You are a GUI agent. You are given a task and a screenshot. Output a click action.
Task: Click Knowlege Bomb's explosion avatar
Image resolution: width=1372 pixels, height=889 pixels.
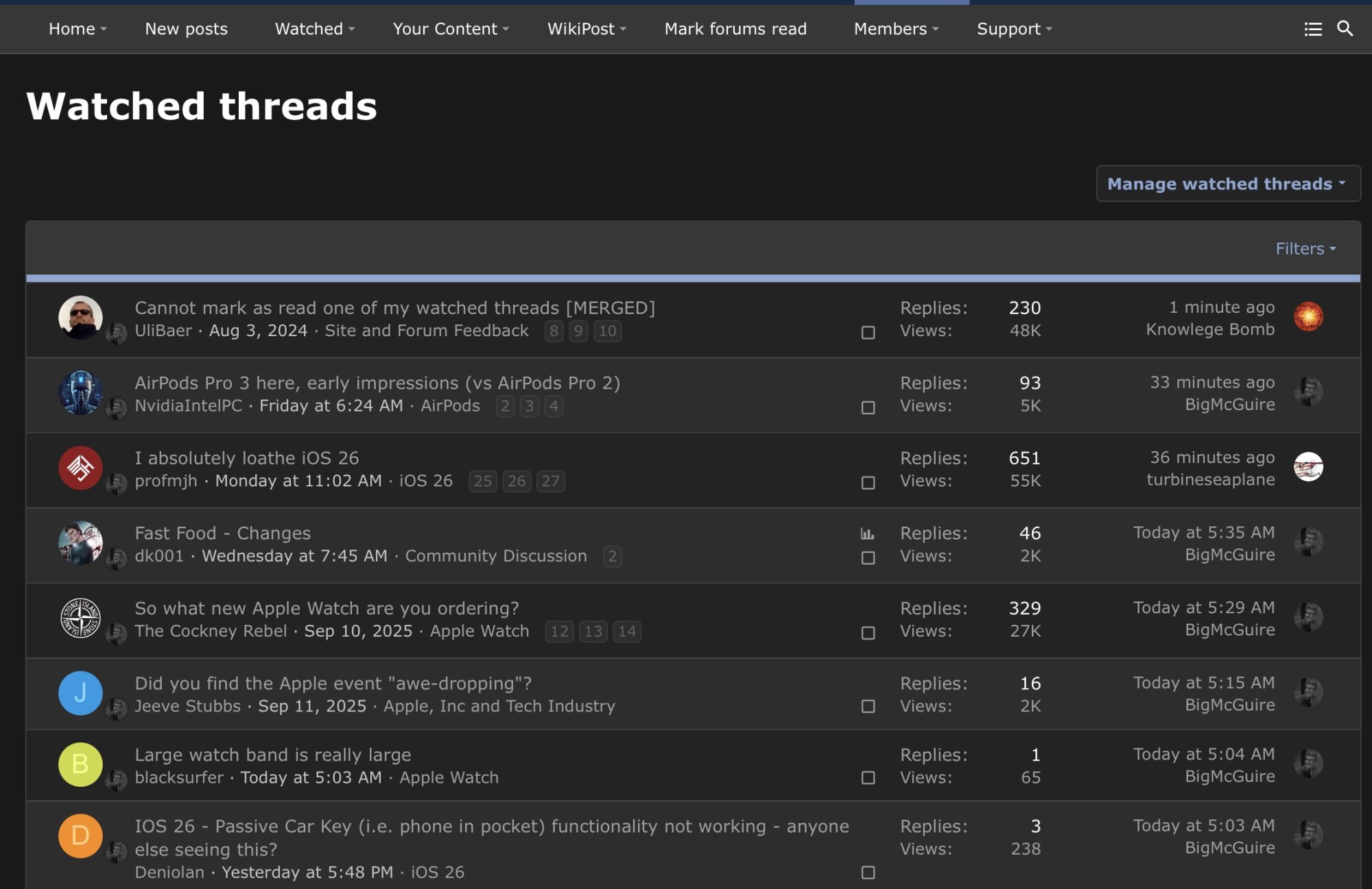[x=1308, y=317]
